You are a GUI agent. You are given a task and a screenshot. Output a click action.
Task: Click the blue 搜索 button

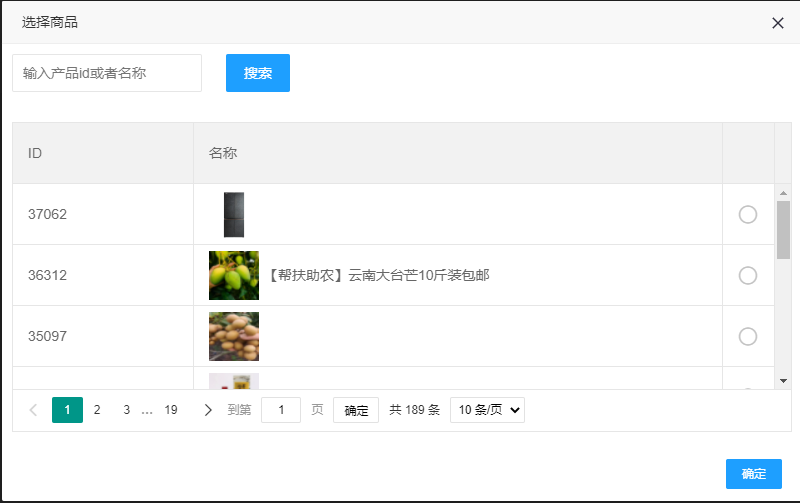pyautogui.click(x=258, y=73)
